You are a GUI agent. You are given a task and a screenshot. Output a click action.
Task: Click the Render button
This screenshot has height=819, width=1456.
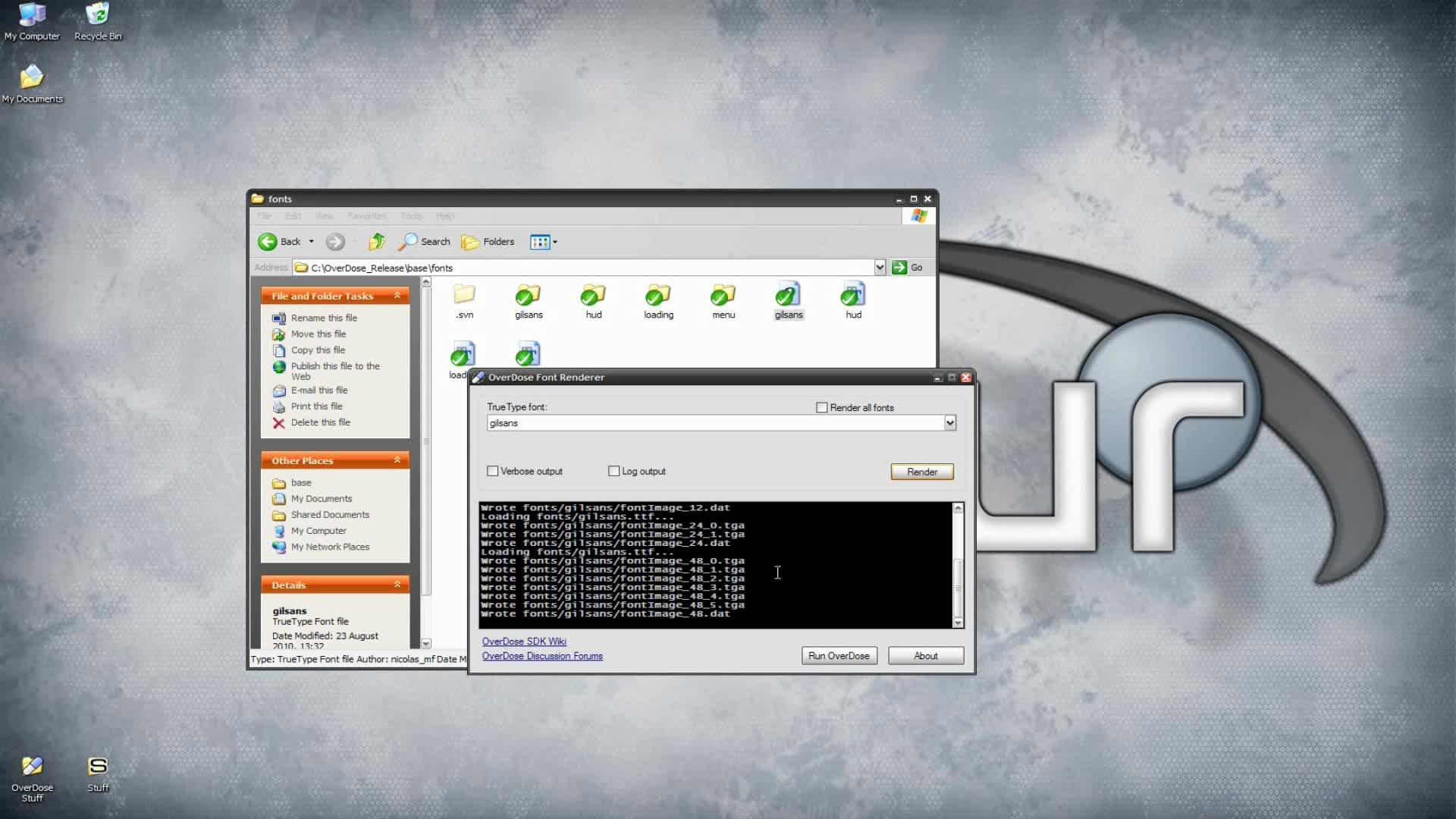(x=922, y=472)
